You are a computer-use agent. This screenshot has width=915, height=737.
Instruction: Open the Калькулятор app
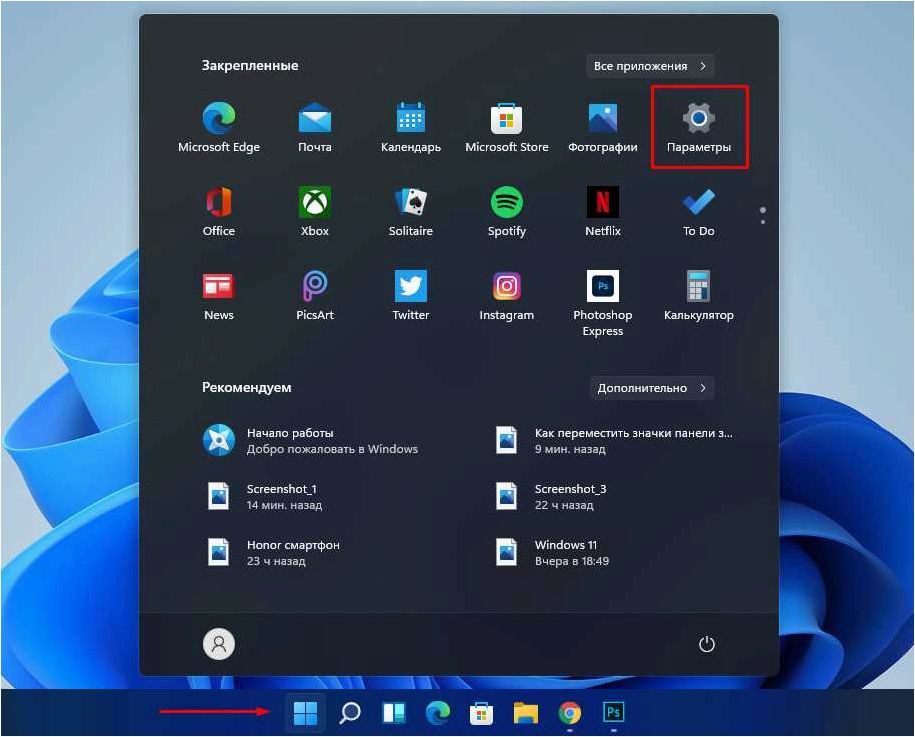tap(699, 295)
